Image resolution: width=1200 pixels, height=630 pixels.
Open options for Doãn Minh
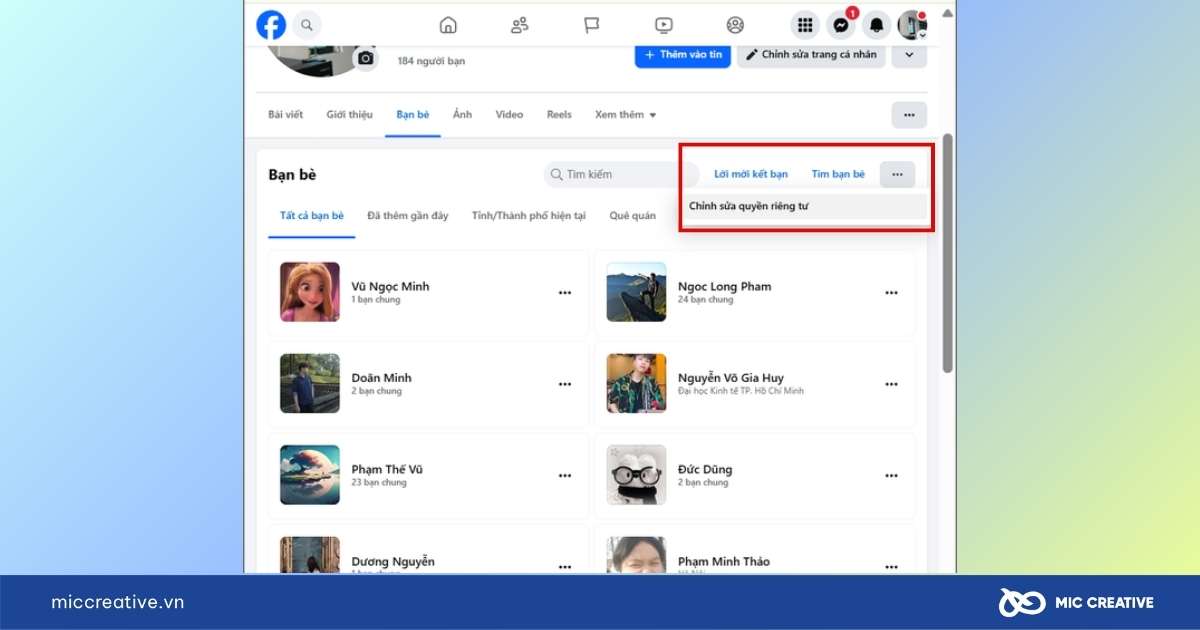(x=565, y=384)
